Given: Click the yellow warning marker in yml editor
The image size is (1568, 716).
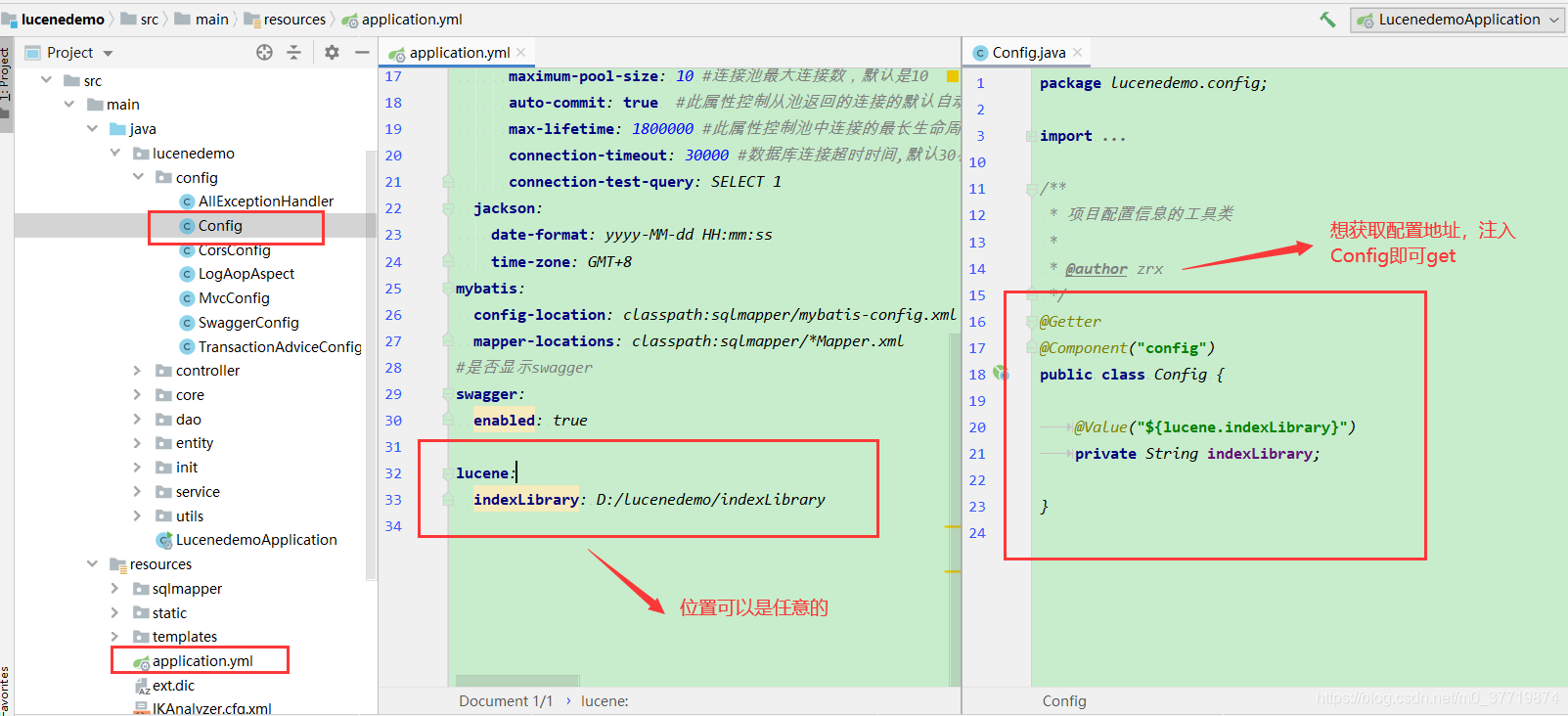Looking at the screenshot, I should [953, 76].
